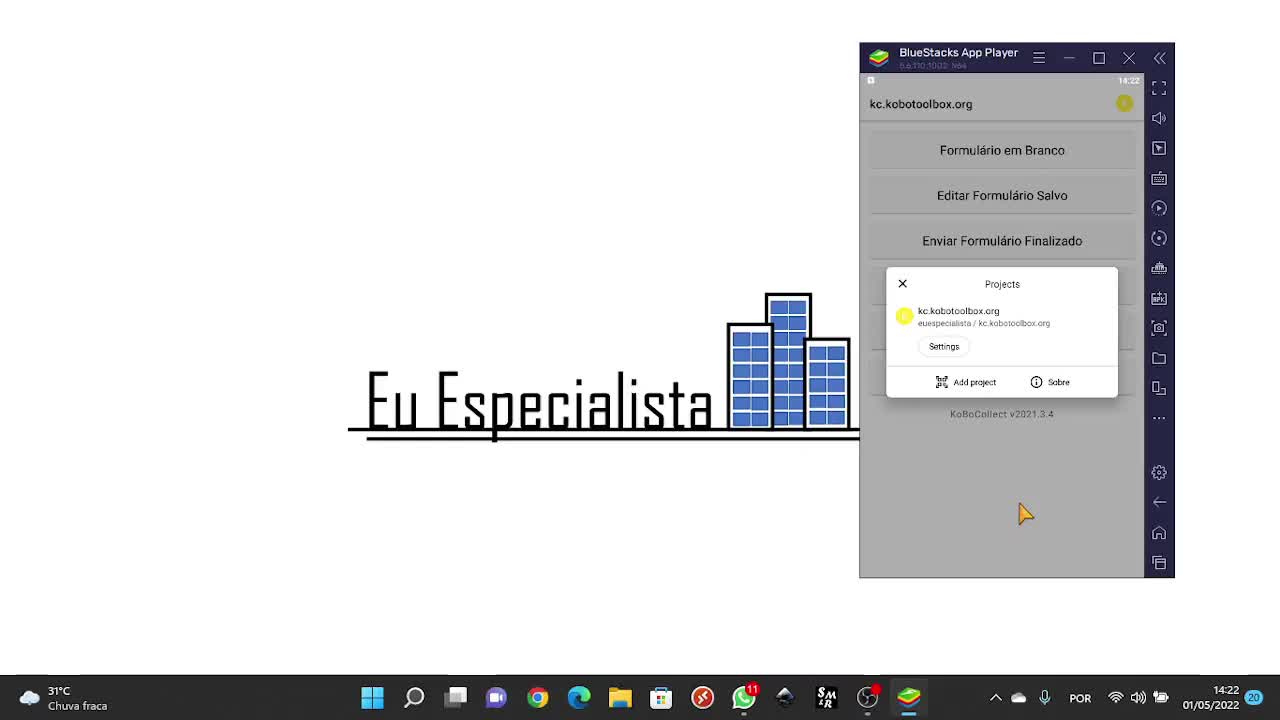Maximize the BlueStacks window
1280x720 pixels.
(x=1099, y=58)
